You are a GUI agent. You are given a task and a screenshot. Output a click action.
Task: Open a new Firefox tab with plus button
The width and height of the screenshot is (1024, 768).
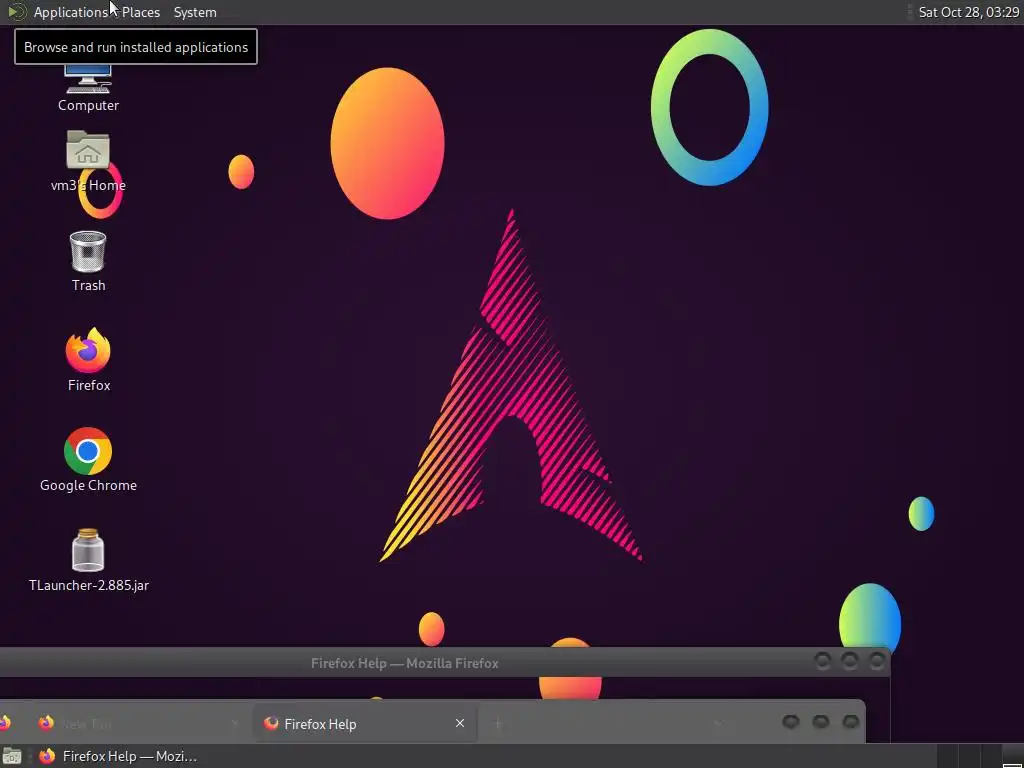coord(498,723)
